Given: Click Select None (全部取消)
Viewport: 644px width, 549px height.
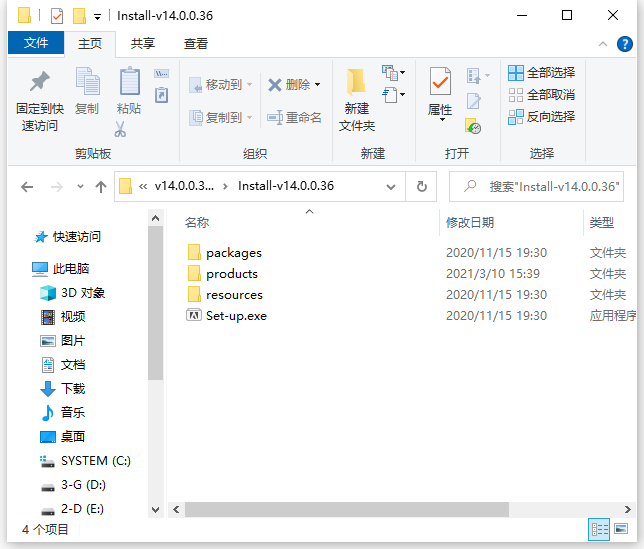Looking at the screenshot, I should point(541,95).
